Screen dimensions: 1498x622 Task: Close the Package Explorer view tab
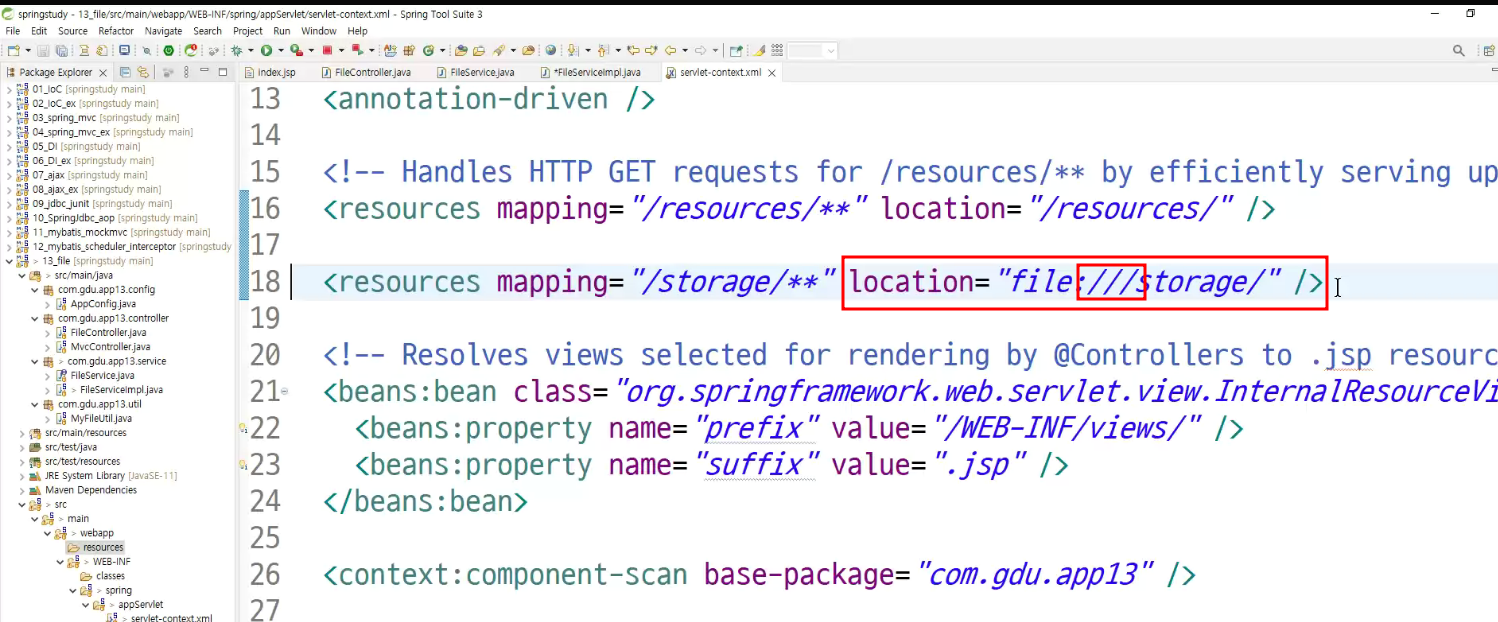[103, 73]
